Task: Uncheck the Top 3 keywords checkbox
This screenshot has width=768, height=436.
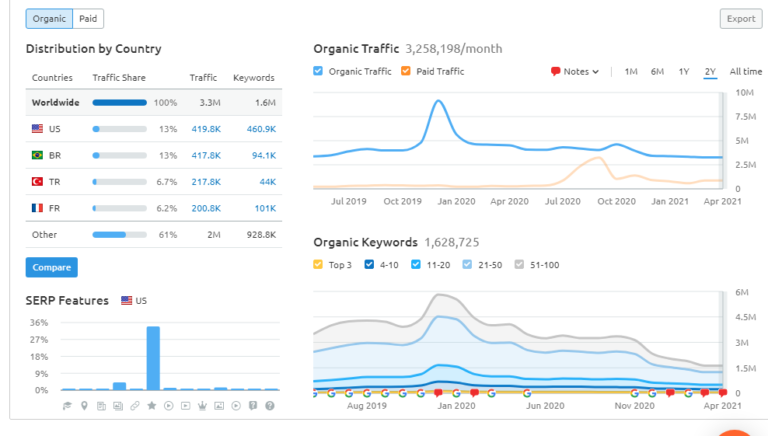Action: coord(318,264)
